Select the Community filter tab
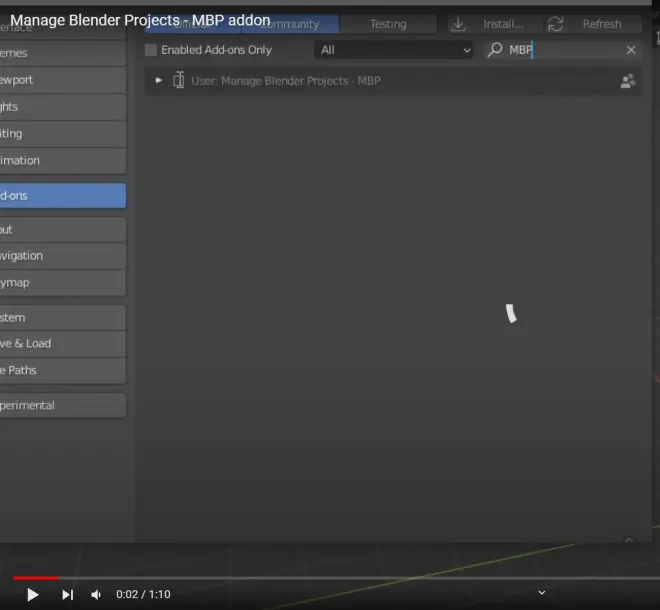 click(290, 24)
